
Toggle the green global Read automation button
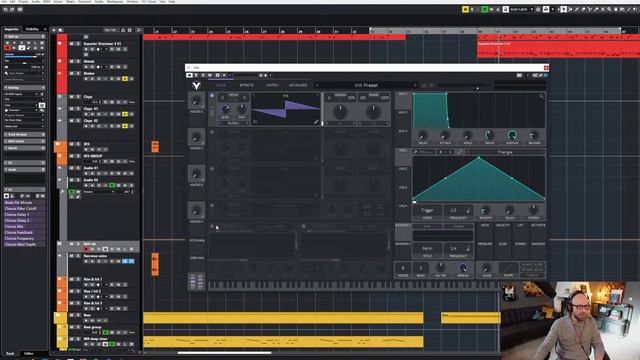[485, 9]
